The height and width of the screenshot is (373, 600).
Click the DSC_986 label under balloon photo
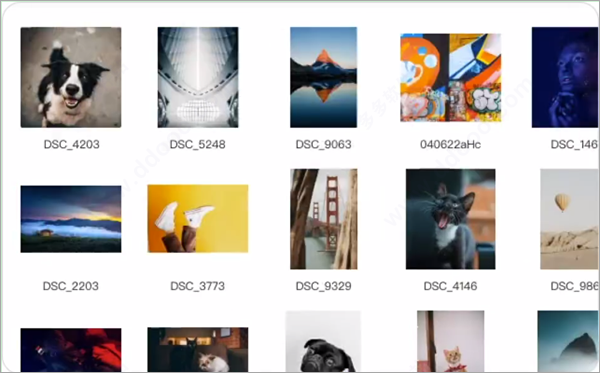click(574, 286)
